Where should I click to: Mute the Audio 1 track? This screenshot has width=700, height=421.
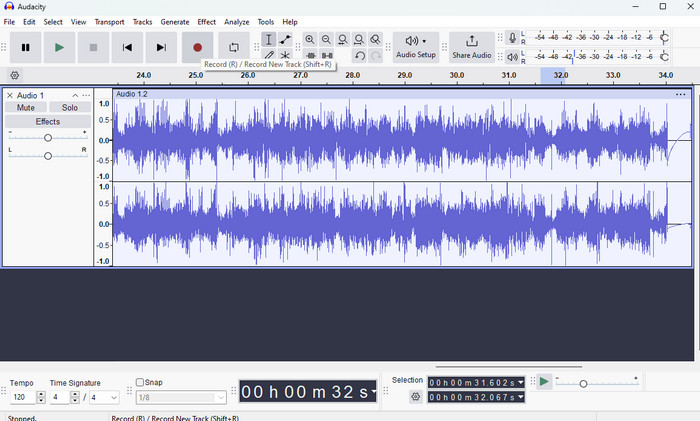[25, 108]
